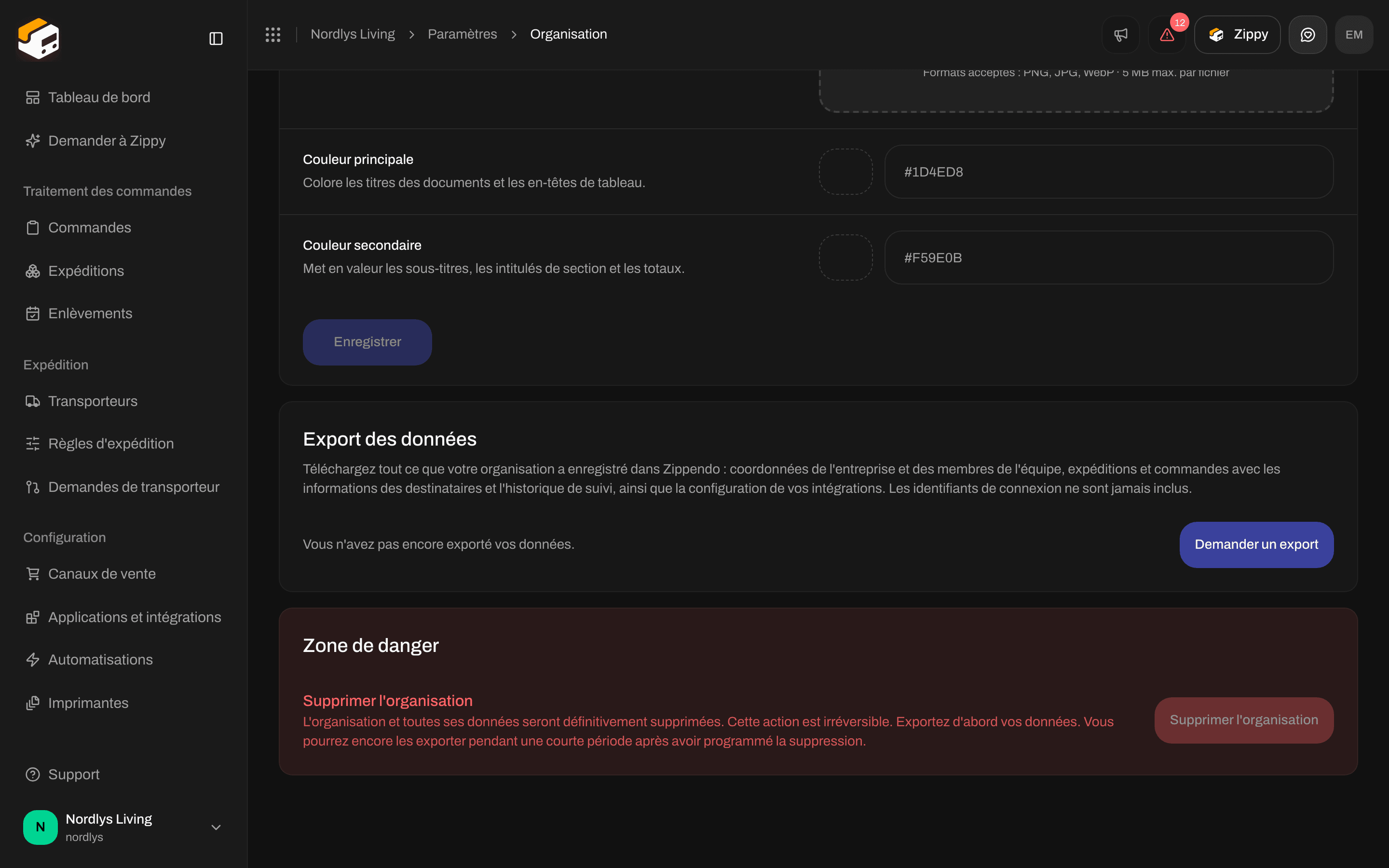The image size is (1389, 868).
Task: Click Zone de danger heading
Action: [x=371, y=645]
